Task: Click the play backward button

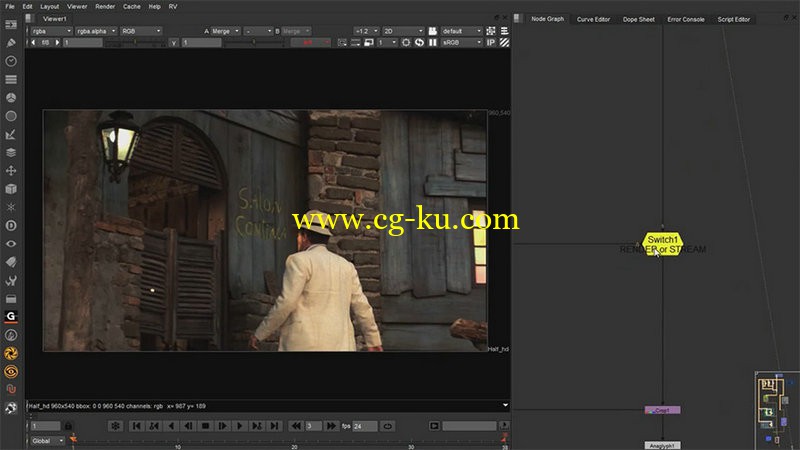Action: (x=170, y=426)
